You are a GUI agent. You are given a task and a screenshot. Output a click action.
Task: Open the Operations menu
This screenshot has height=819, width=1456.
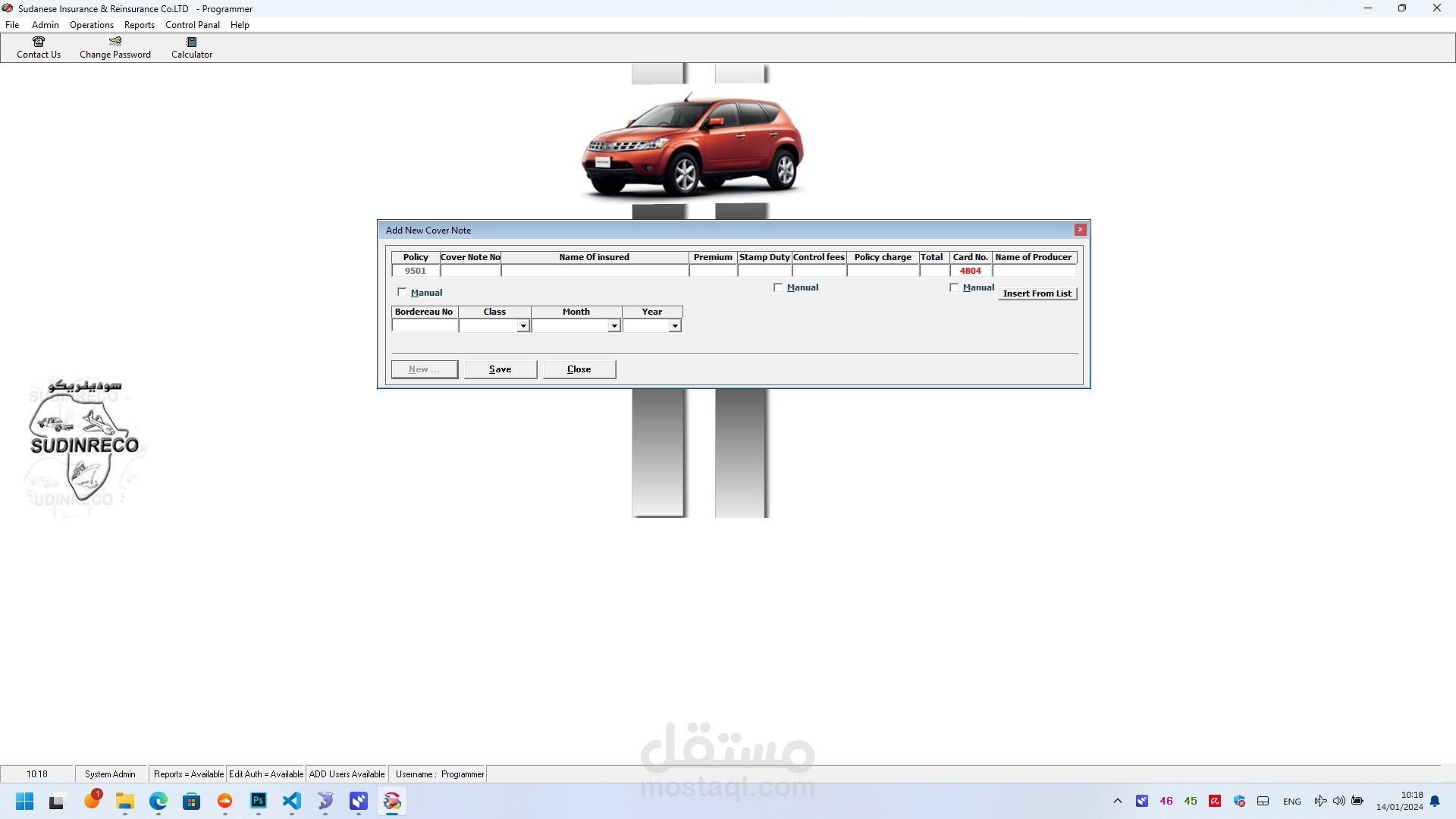click(92, 25)
